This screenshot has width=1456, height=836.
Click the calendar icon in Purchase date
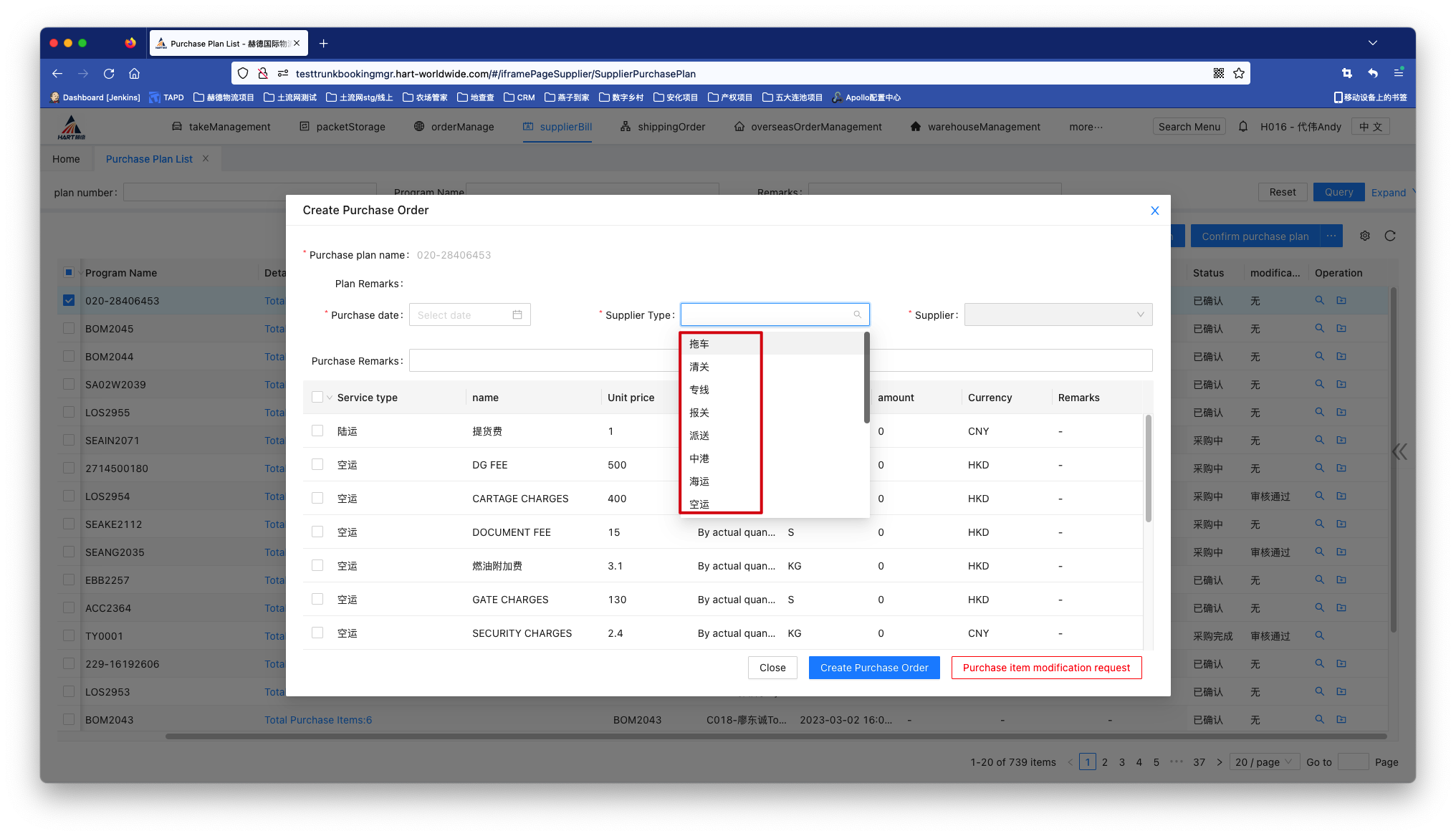click(x=517, y=315)
